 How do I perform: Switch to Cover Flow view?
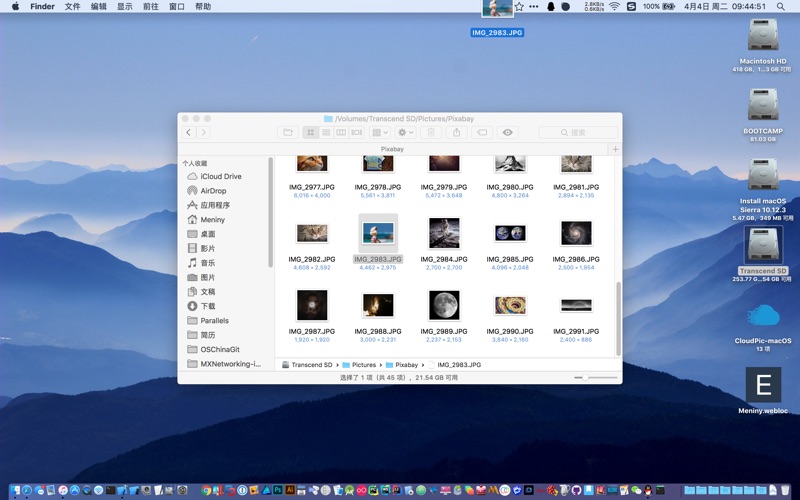[356, 133]
